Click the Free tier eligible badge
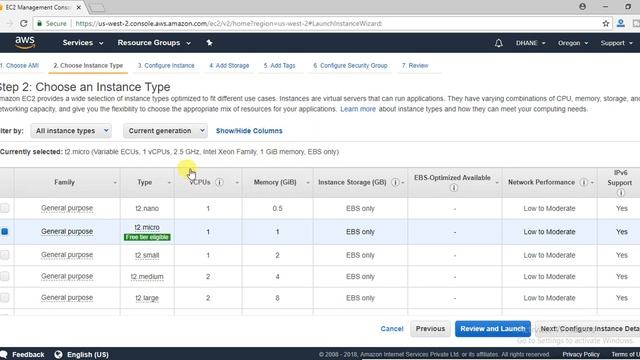Image resolution: width=640 pixels, height=360 pixels. coord(147,237)
